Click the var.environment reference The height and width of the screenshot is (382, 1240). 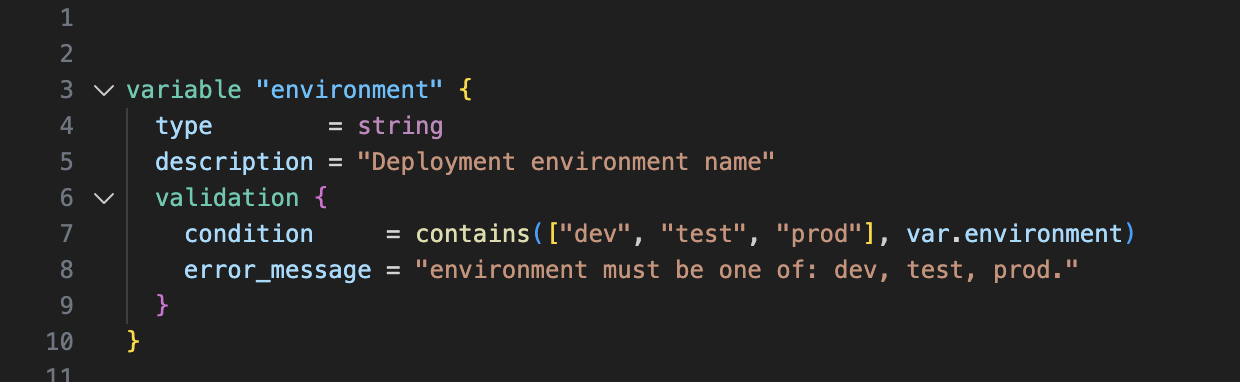(1014, 234)
